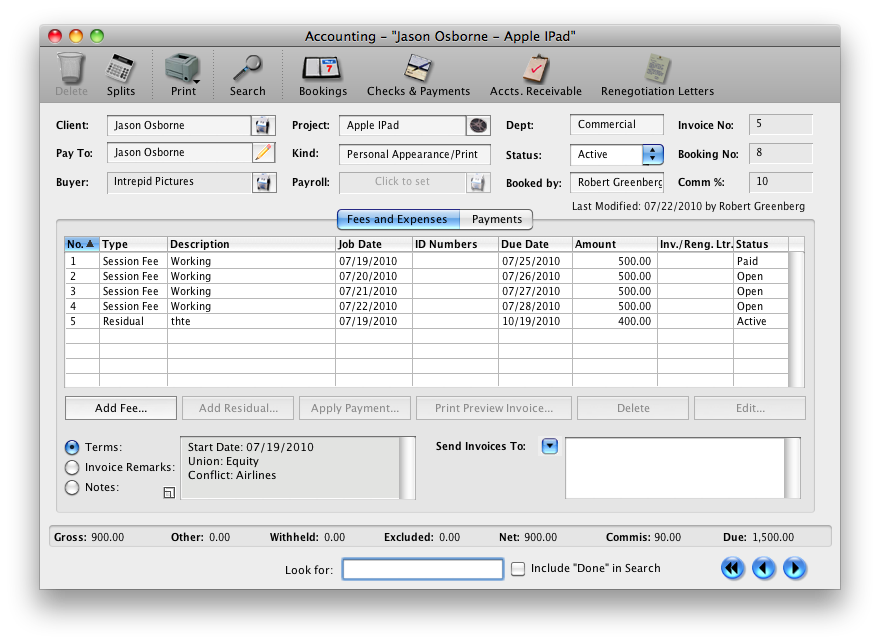The image size is (880, 644).
Task: Click the Due: 1,500.00 total in status bar
Action: pos(758,537)
